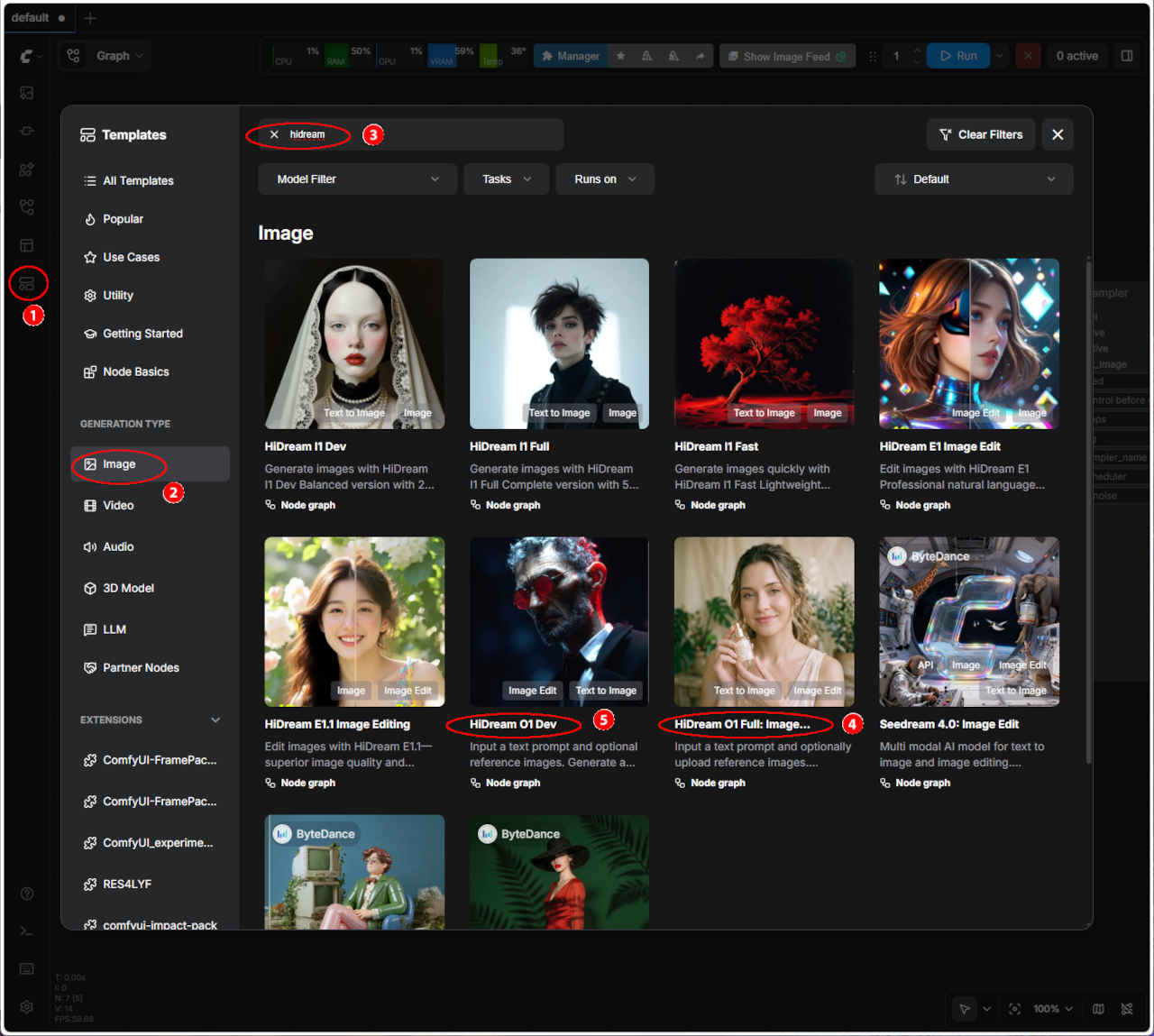The height and width of the screenshot is (1036, 1154).
Task: Toggle the console terminal icon in sidebar
Action: 27,931
